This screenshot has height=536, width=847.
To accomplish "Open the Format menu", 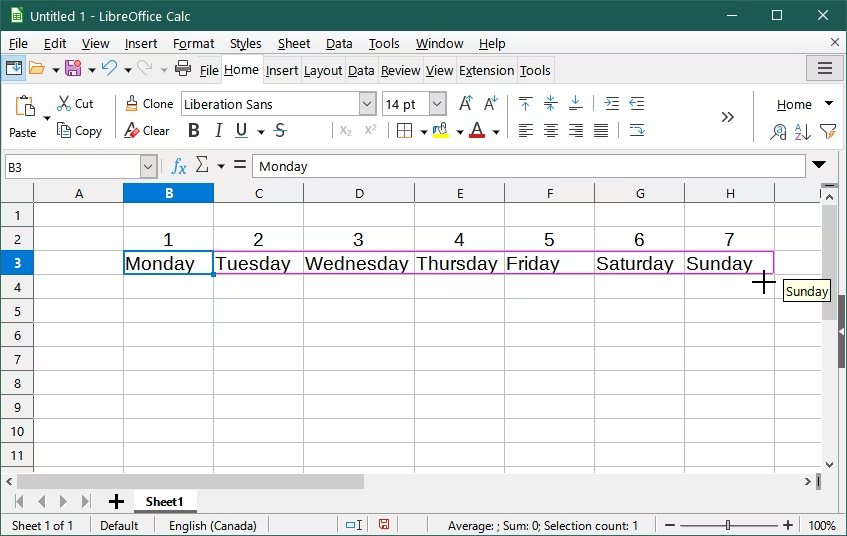I will click(x=193, y=43).
